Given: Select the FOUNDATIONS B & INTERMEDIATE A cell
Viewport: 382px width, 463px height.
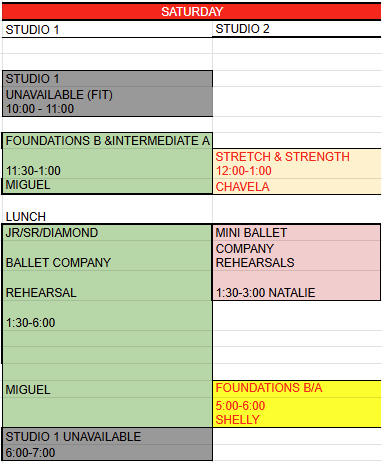Looking at the screenshot, I should (107, 141).
